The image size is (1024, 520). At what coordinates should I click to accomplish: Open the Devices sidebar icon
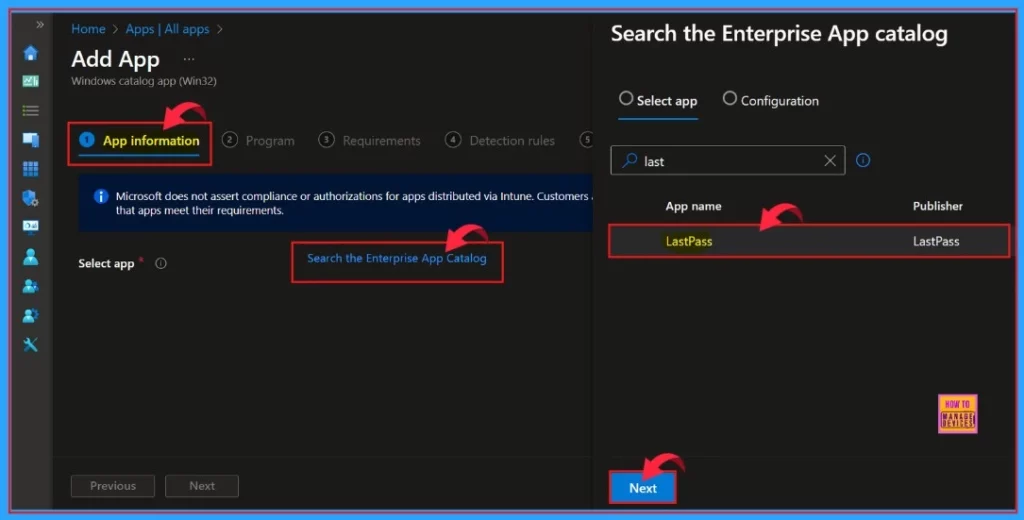point(30,139)
